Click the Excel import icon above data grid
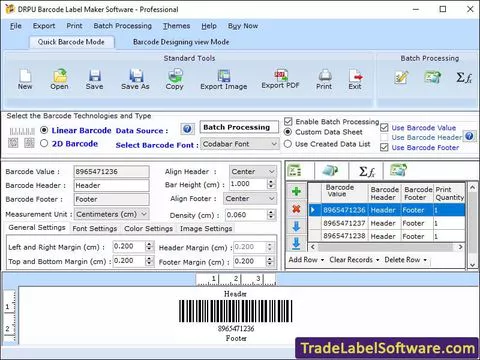 [x=294, y=171]
